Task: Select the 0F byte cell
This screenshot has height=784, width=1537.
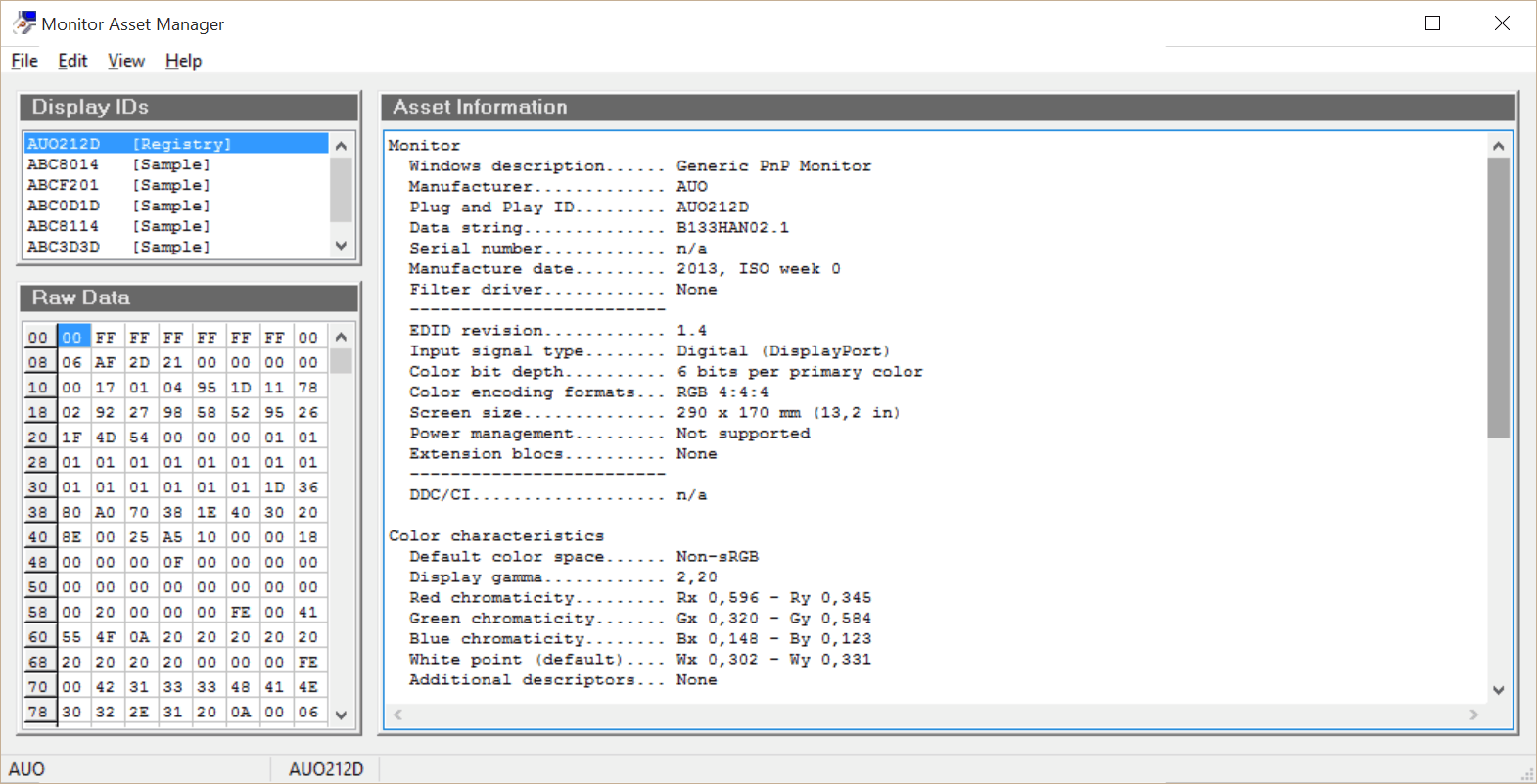Action: point(173,562)
